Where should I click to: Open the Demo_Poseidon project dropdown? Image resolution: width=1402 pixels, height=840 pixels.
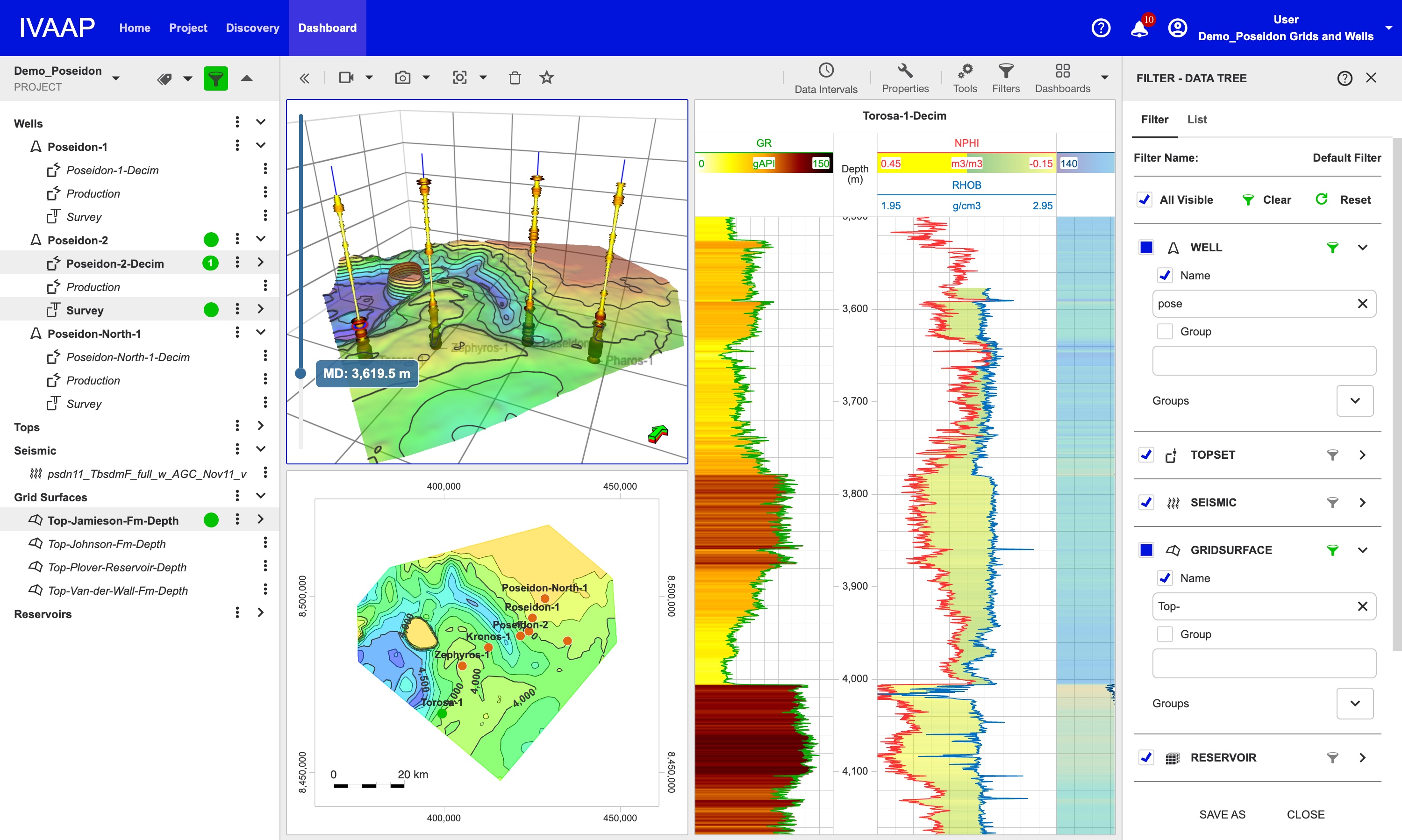click(116, 78)
